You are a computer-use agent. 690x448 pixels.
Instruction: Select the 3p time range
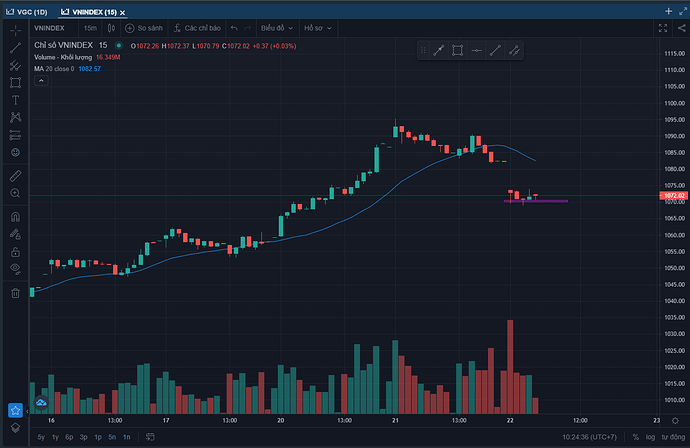[x=84, y=437]
